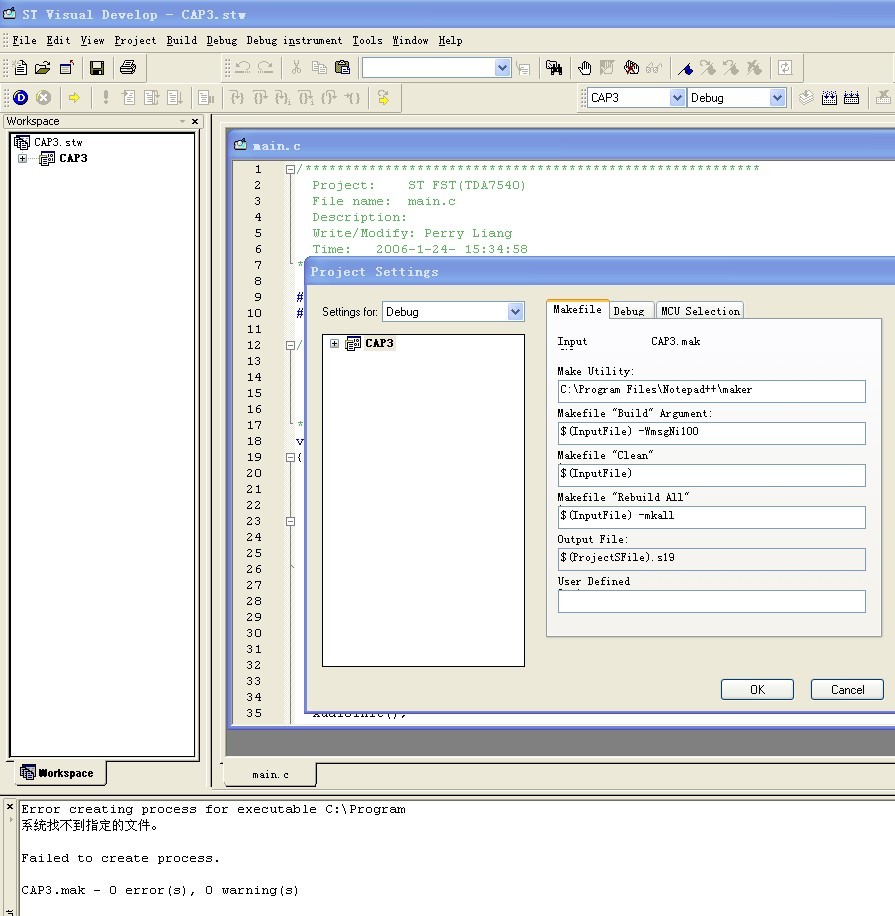Expand CAP3 node in Workspace tree

[22, 158]
